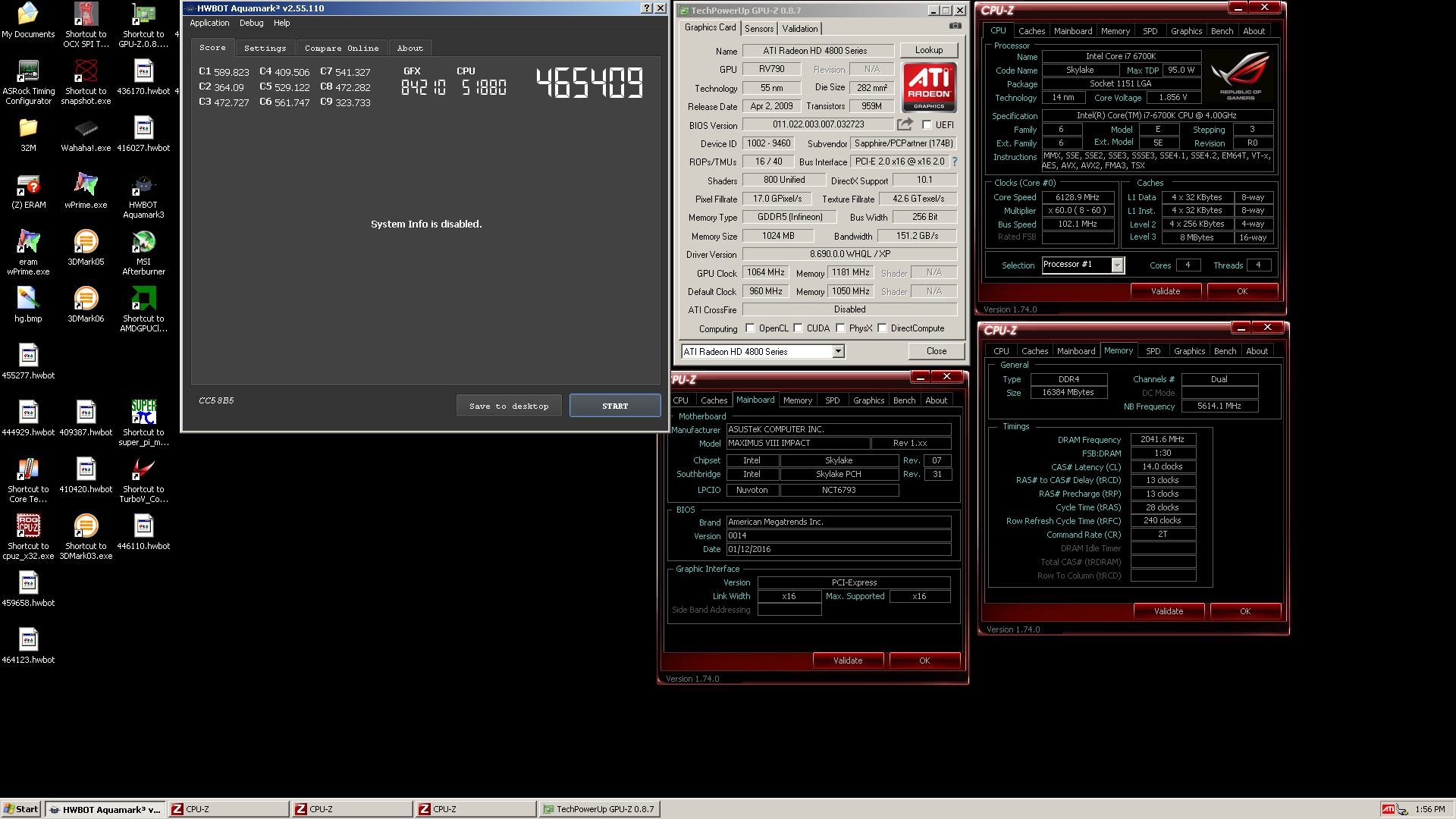Launch wPrime.exe desktop icon
This screenshot has height=819, width=1456.
[x=86, y=191]
